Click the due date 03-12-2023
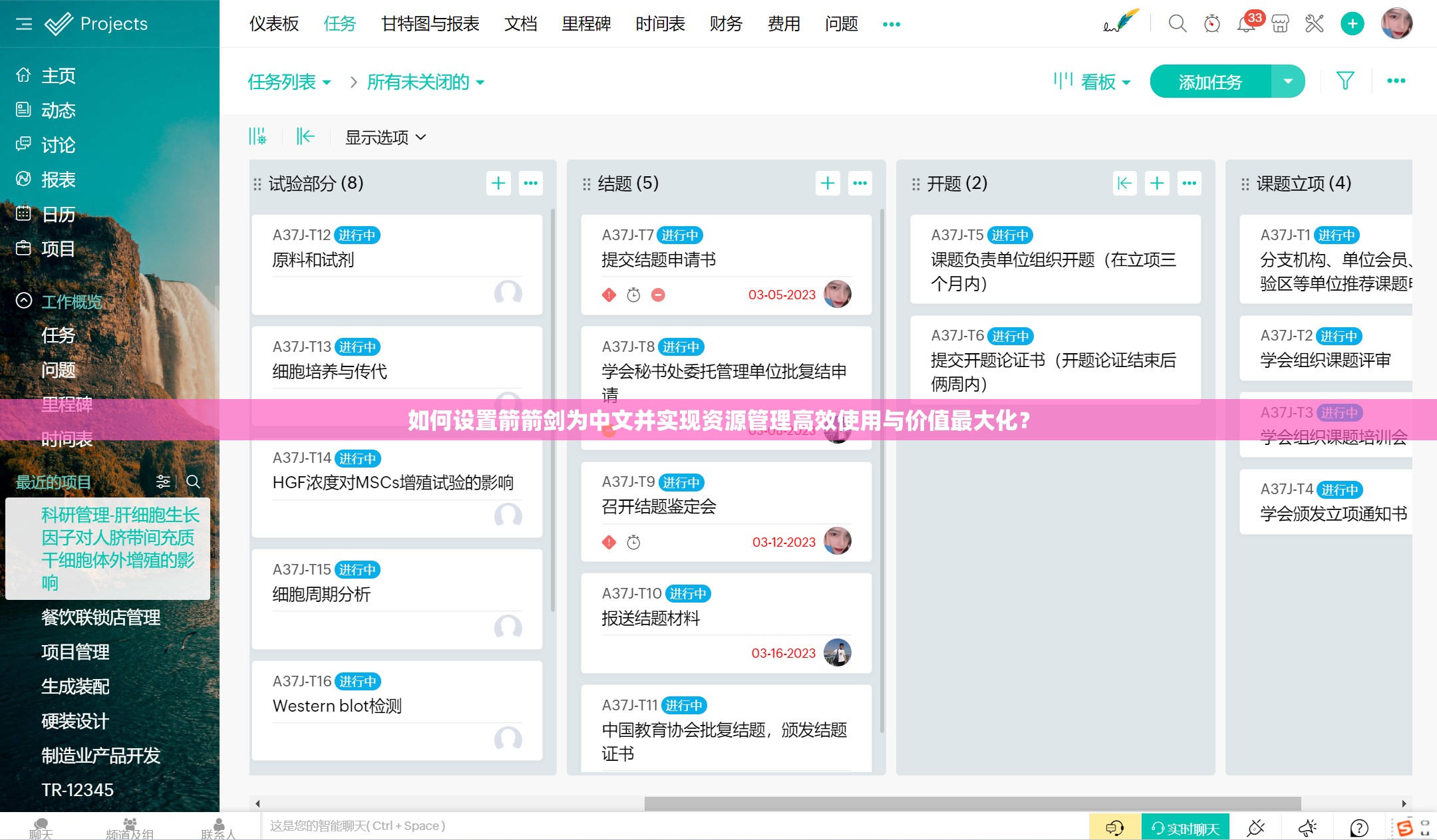Image resolution: width=1437 pixels, height=840 pixels. tap(784, 542)
